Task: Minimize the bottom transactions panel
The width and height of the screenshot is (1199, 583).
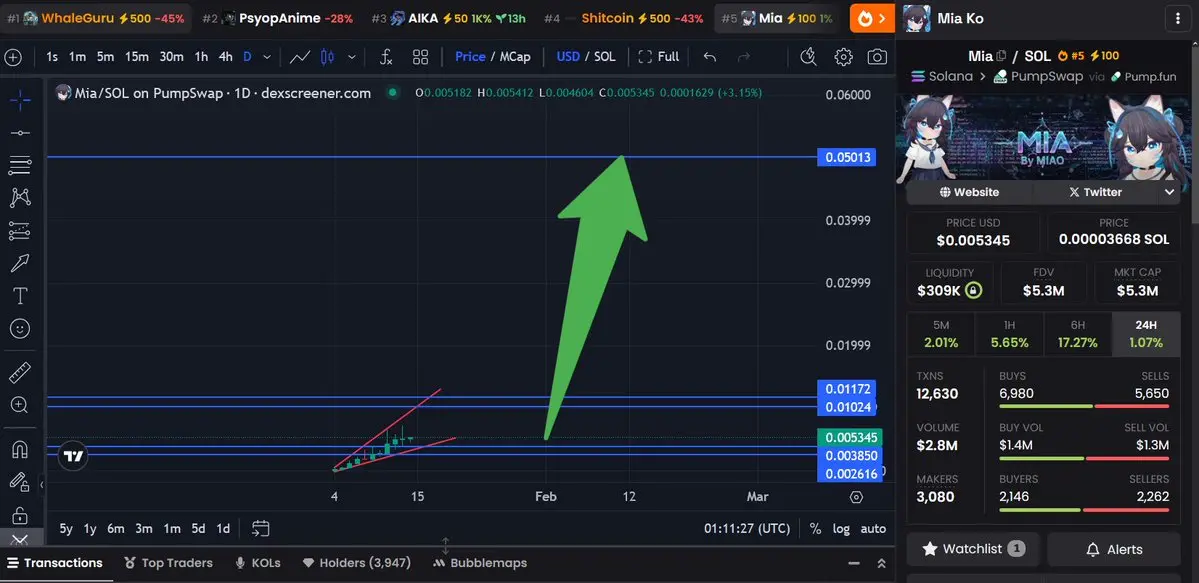Action: pyautogui.click(x=854, y=563)
